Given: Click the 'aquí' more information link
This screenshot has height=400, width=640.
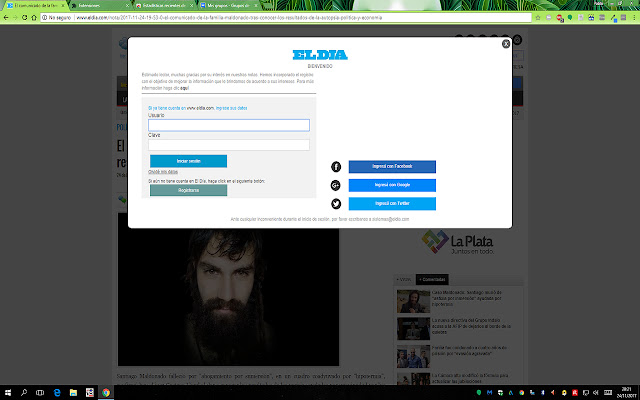Looking at the screenshot, I should pos(184,88).
